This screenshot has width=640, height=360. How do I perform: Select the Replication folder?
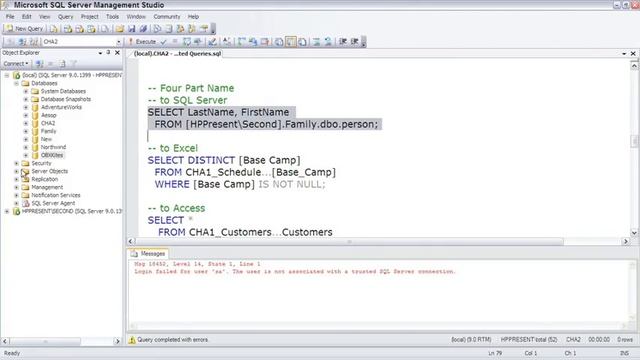point(44,179)
